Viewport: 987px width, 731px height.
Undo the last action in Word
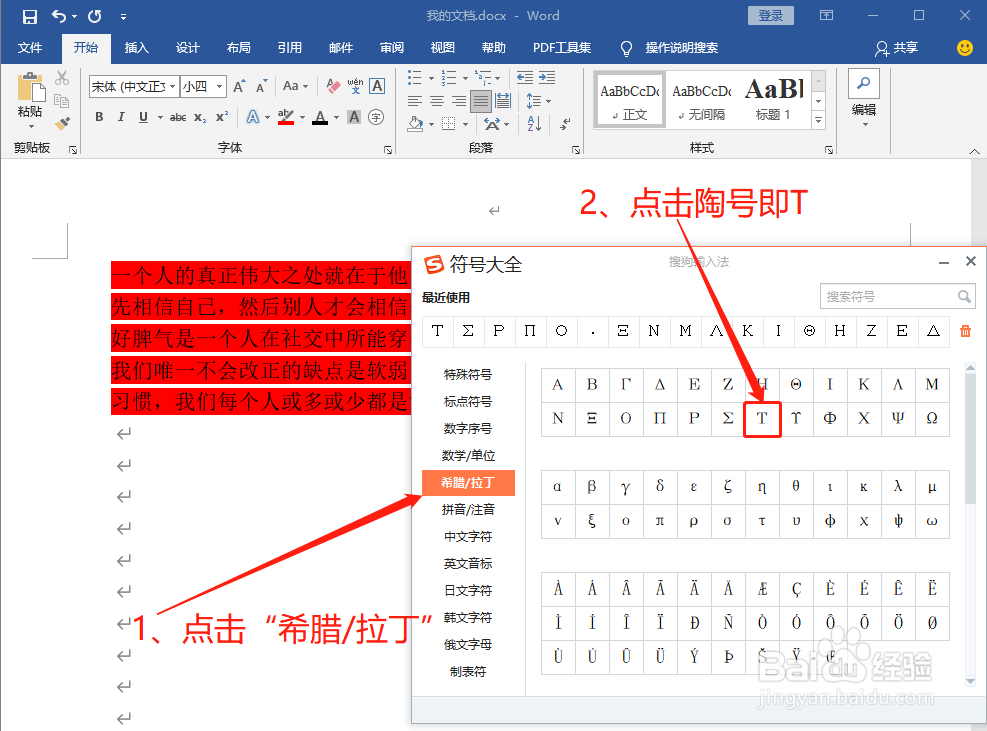tap(59, 16)
